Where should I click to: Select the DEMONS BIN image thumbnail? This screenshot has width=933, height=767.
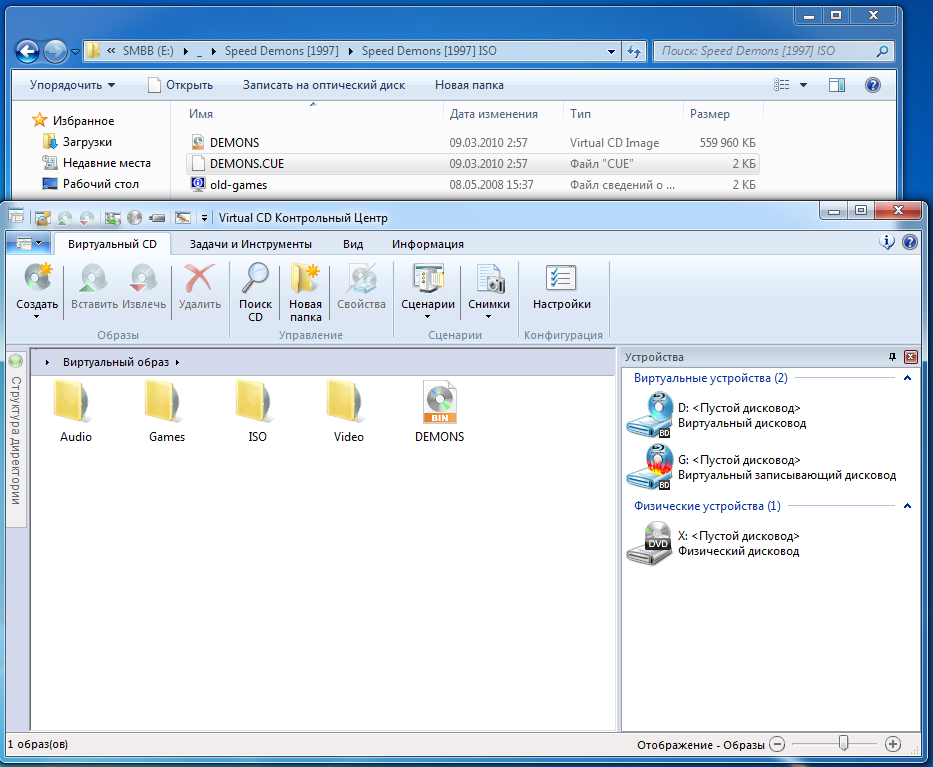pos(439,402)
